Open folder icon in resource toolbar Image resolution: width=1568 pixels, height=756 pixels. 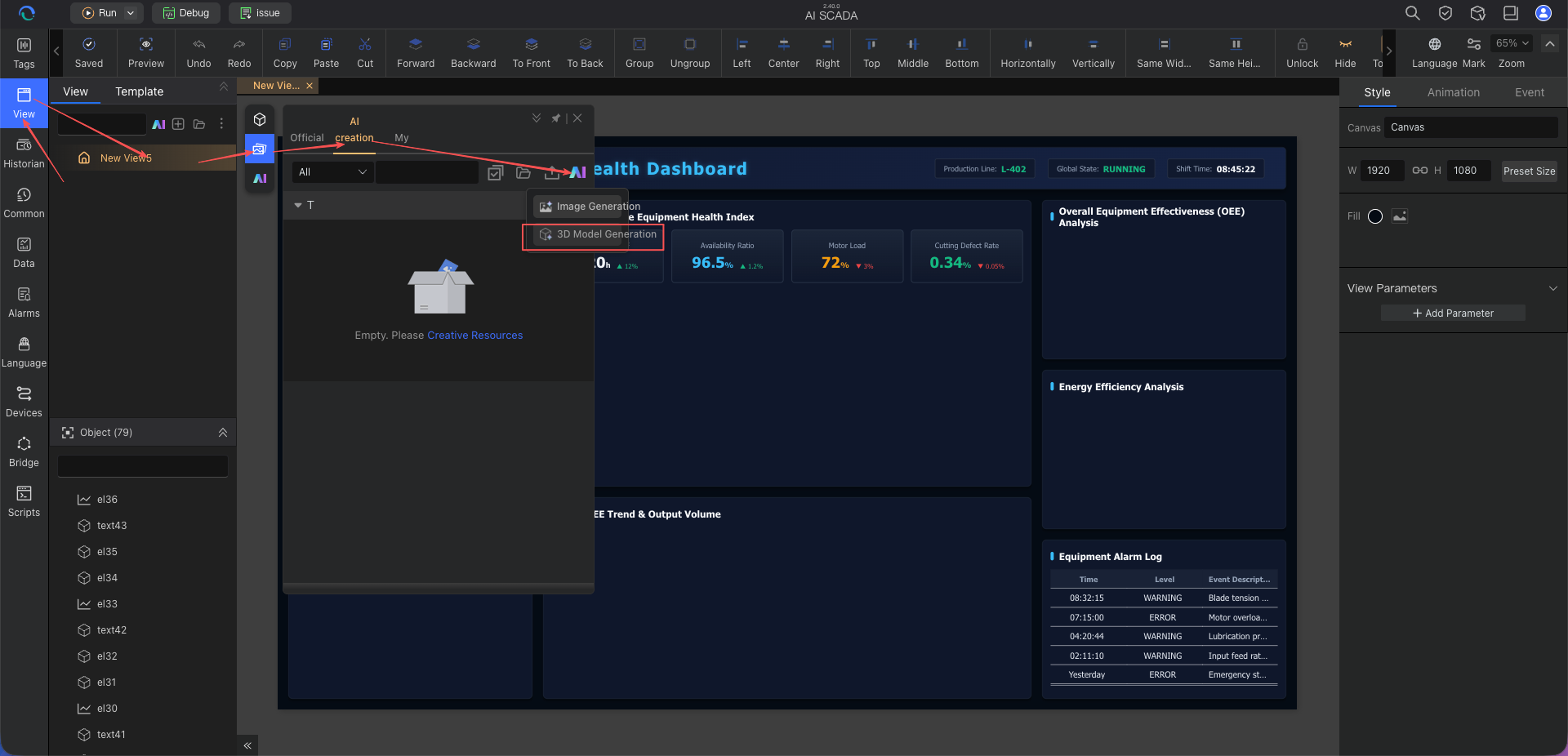[x=523, y=172]
